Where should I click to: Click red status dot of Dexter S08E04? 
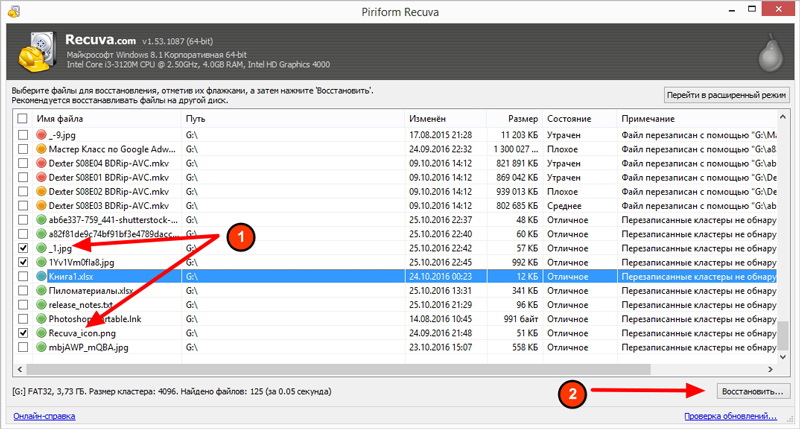(x=41, y=164)
